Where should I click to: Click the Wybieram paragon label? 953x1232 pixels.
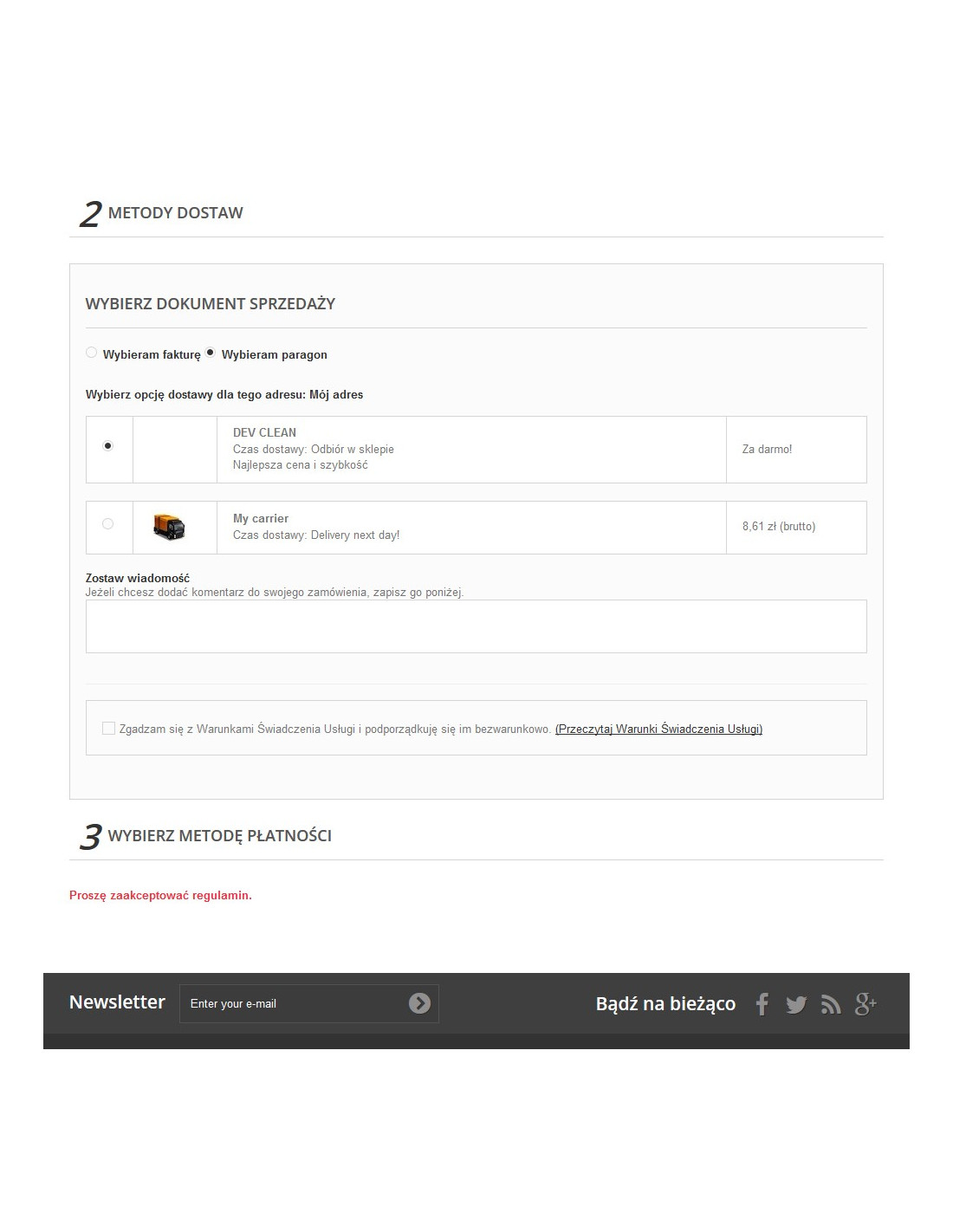275,354
